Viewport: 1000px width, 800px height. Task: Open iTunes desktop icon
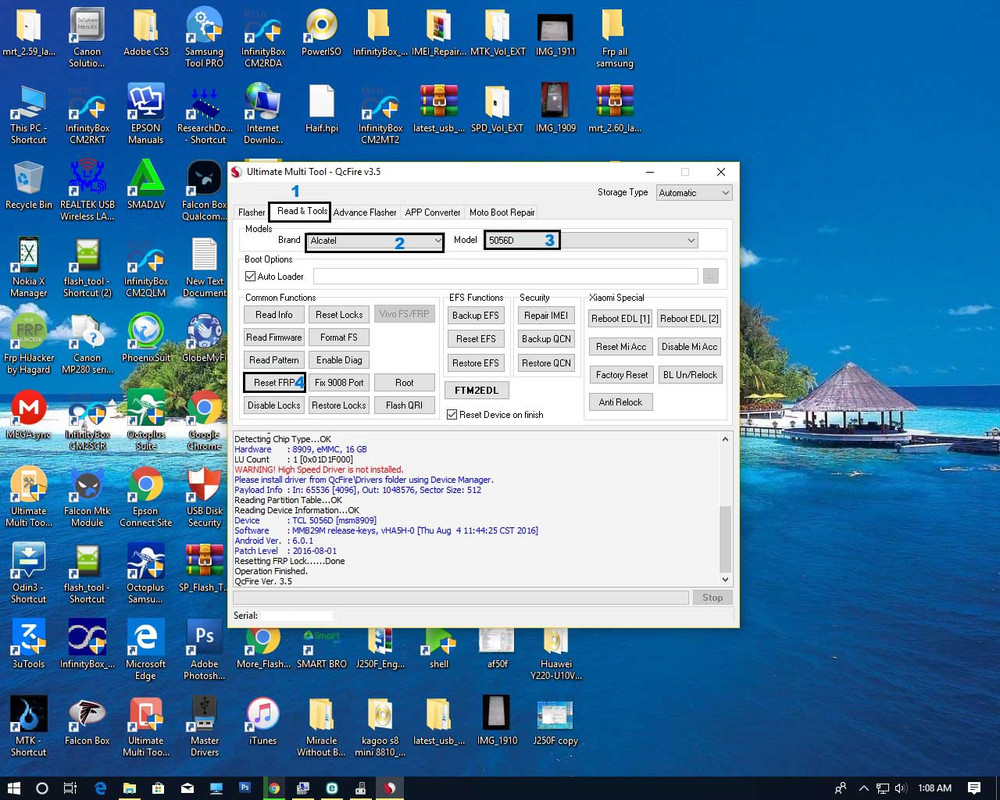[263, 721]
